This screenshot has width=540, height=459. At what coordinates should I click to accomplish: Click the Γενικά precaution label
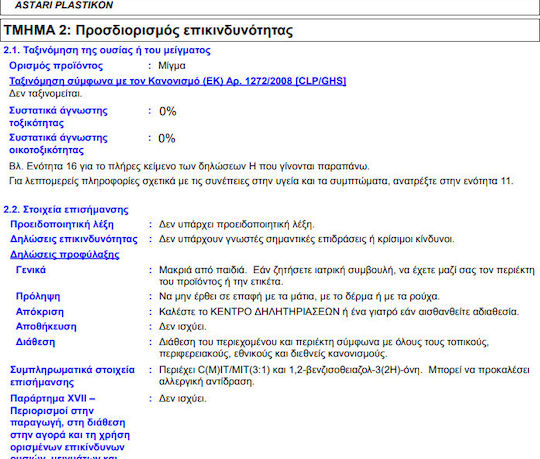(31, 270)
